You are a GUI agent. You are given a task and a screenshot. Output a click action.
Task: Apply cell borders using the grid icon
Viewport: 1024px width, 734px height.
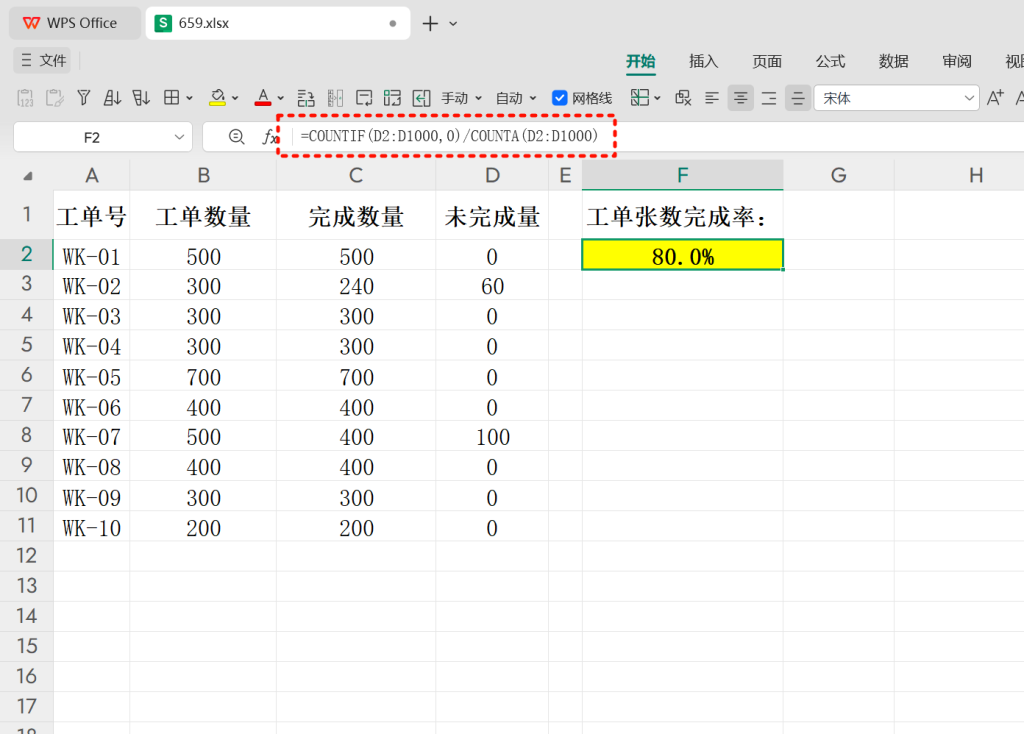(171, 98)
